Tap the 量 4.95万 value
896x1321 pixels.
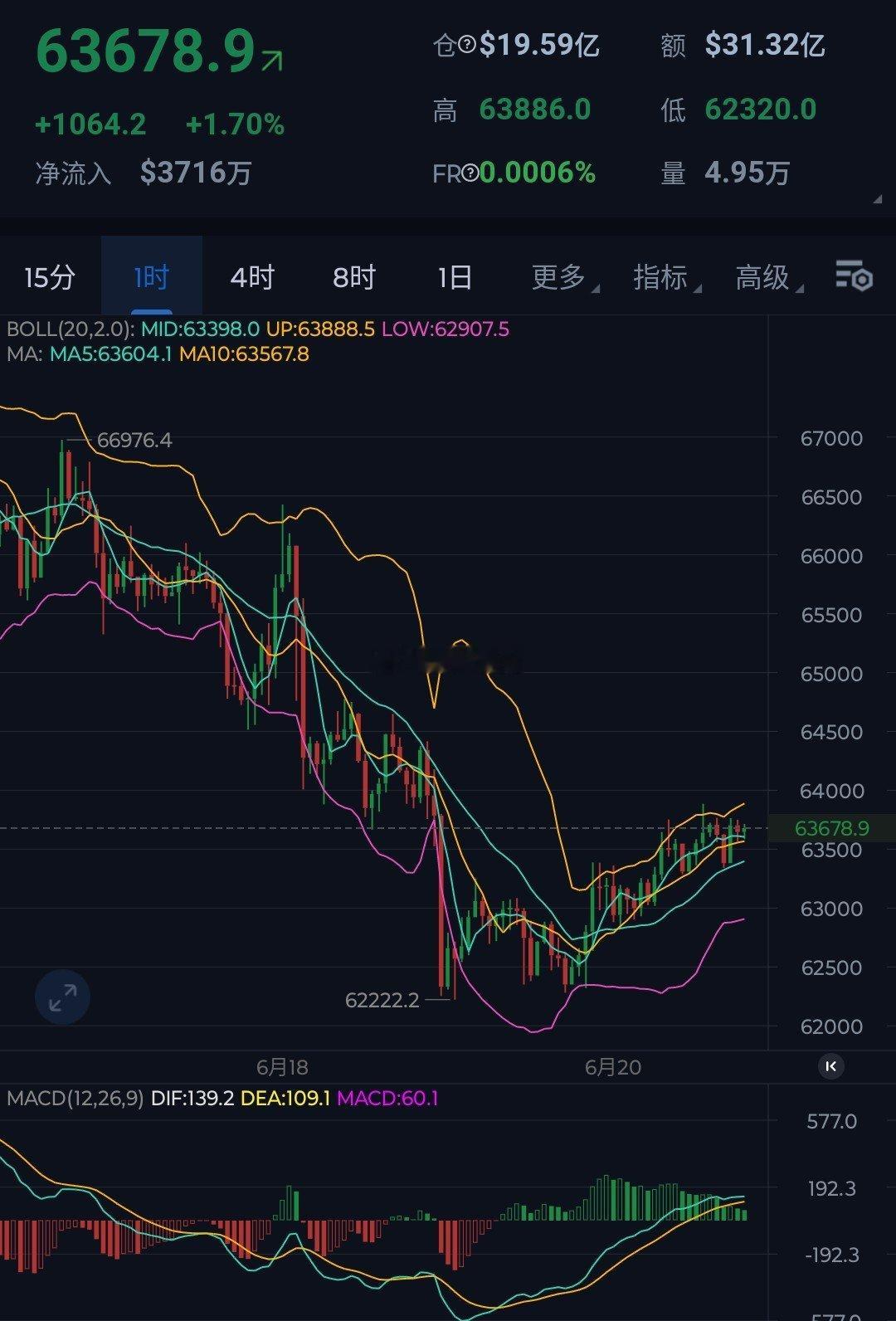[747, 173]
